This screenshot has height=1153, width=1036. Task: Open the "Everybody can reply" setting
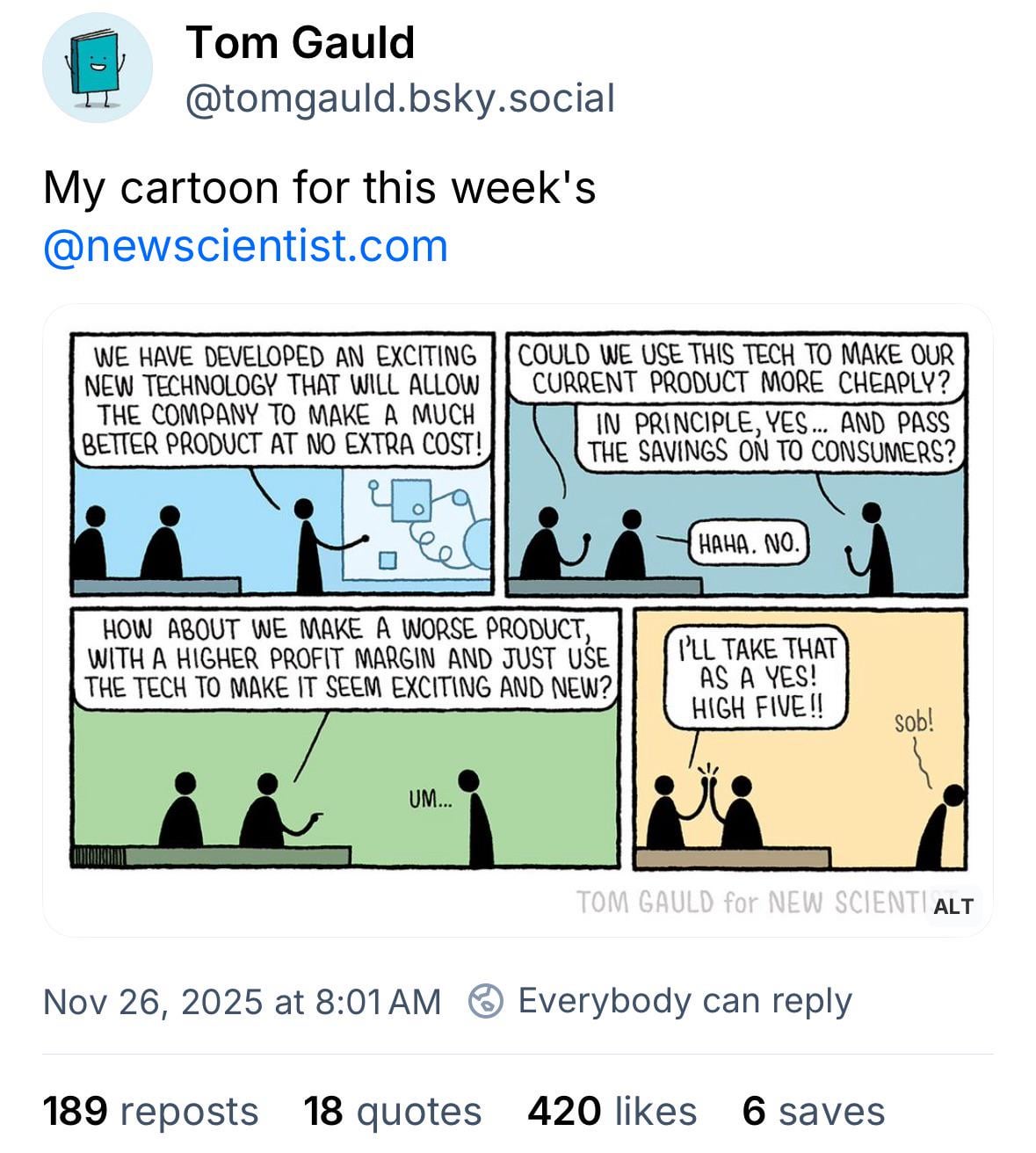(685, 1001)
